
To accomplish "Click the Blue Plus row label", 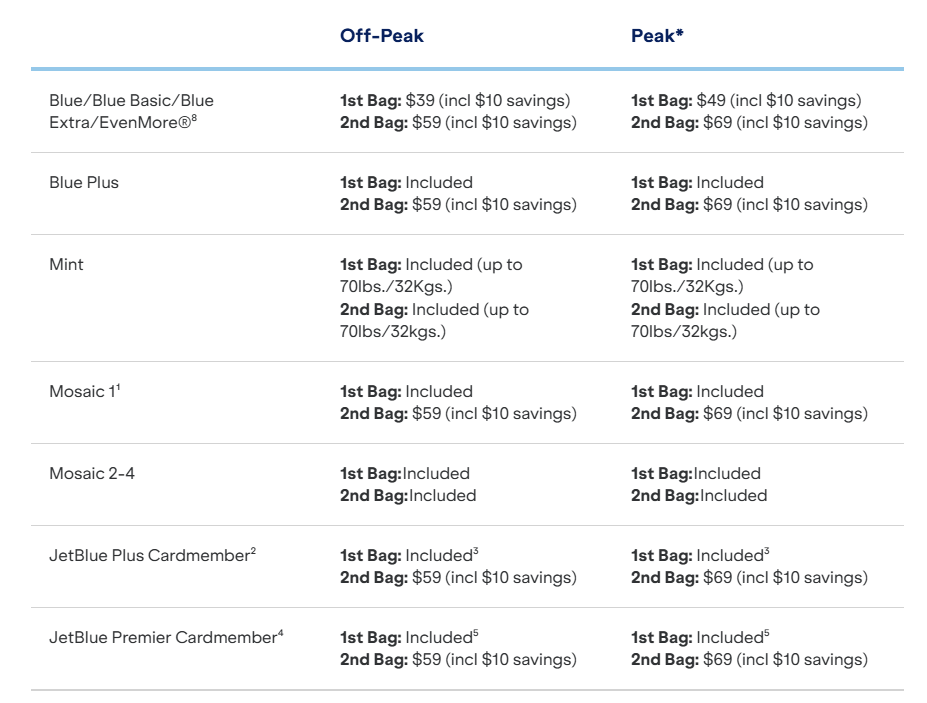I will [84, 183].
